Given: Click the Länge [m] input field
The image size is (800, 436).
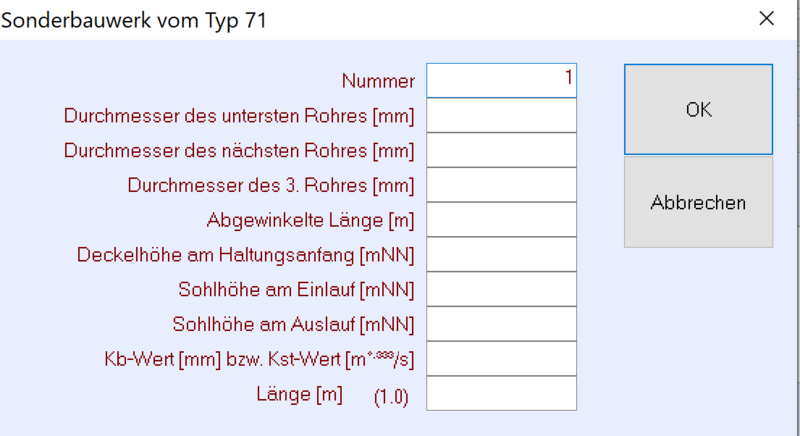Looking at the screenshot, I should 501,393.
